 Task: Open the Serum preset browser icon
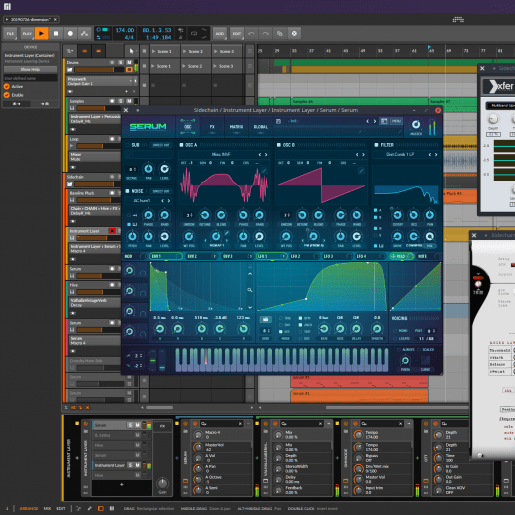click(384, 121)
